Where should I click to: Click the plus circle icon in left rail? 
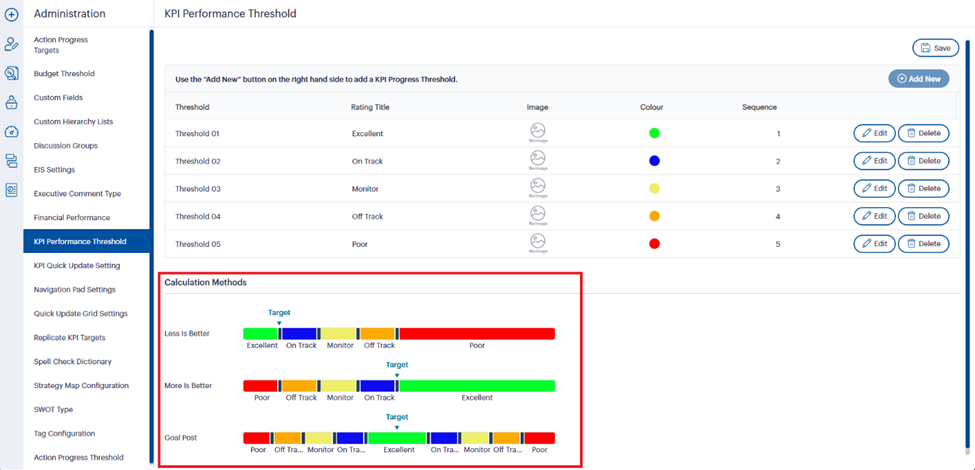(x=11, y=14)
